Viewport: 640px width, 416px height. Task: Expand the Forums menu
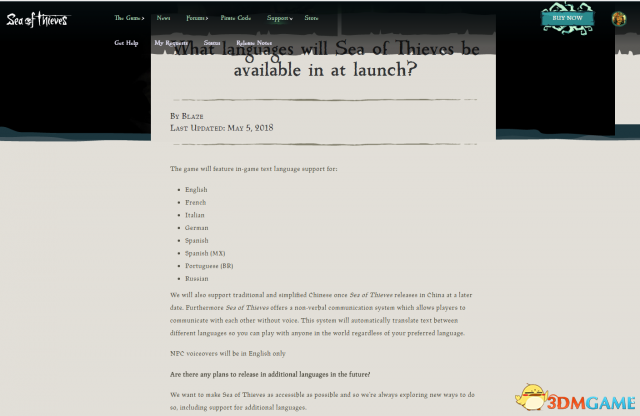point(197,18)
